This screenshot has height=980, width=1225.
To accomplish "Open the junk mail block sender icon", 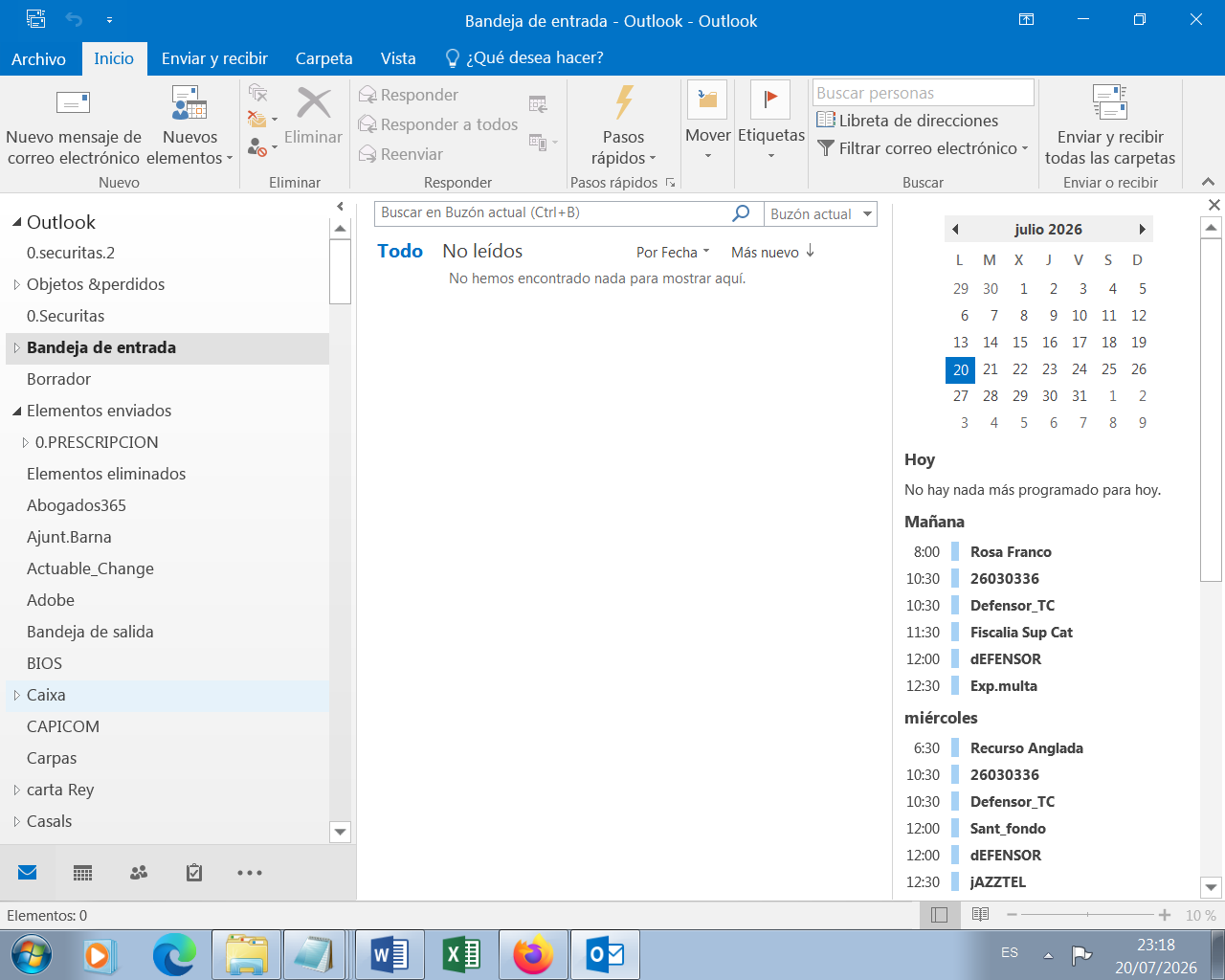I will click(x=257, y=146).
